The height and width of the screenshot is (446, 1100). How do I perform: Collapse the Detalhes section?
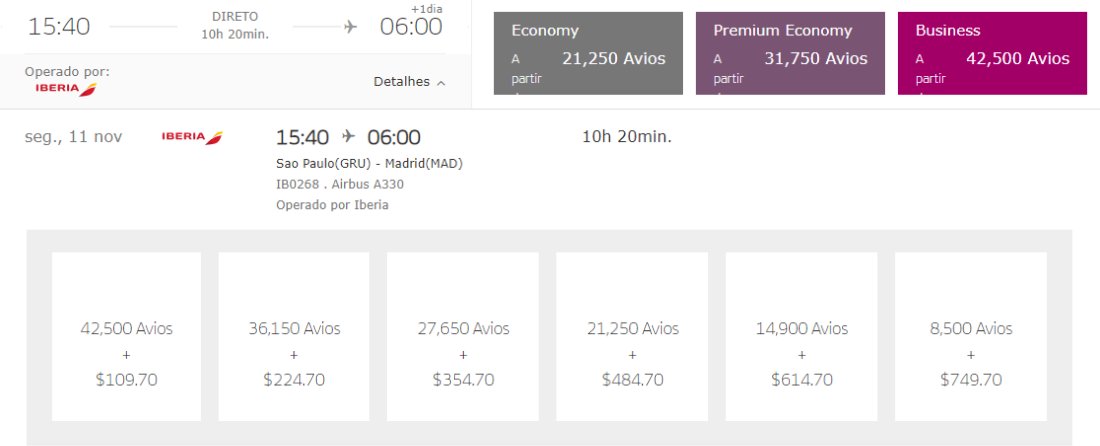[x=408, y=82]
